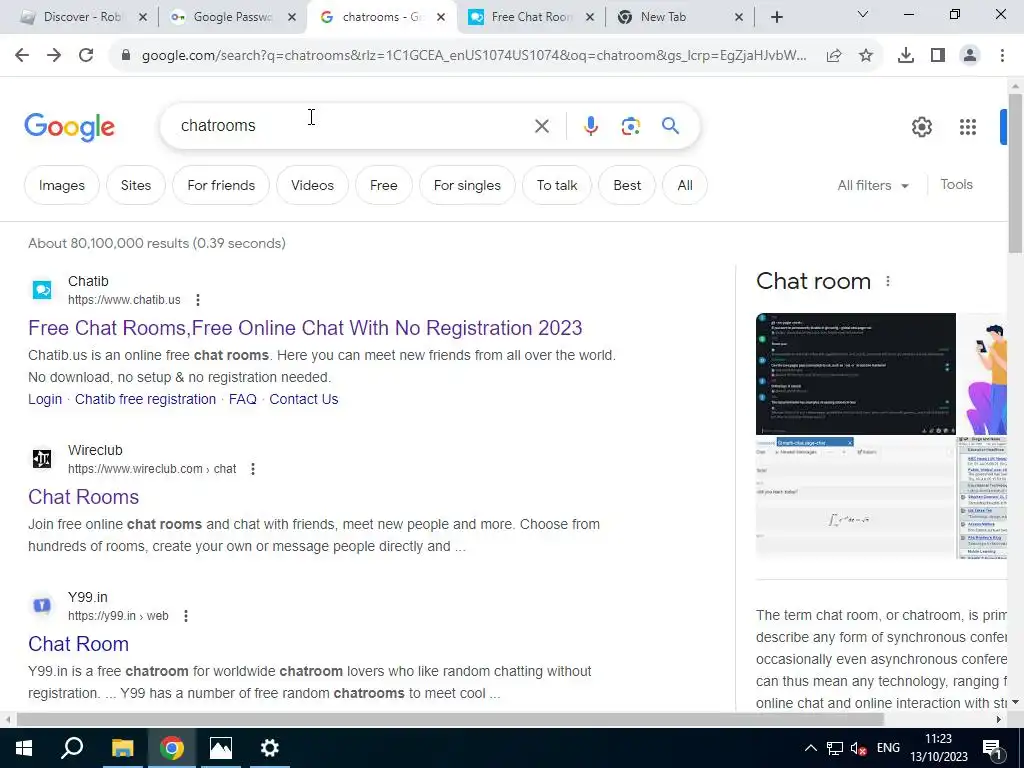The width and height of the screenshot is (1024, 768).
Task: Start voice search with the microphone
Action: [591, 126]
